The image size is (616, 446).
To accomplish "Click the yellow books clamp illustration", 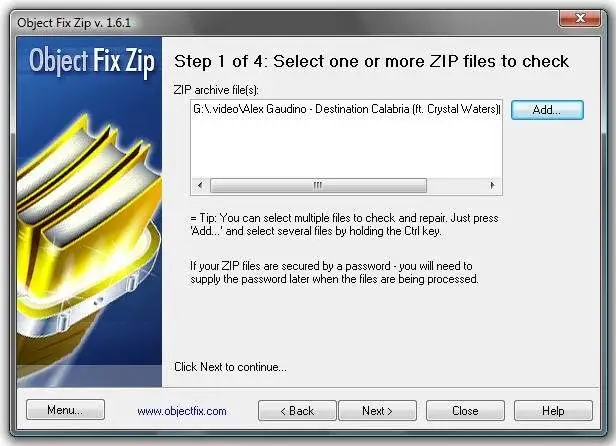I will click(x=88, y=220).
